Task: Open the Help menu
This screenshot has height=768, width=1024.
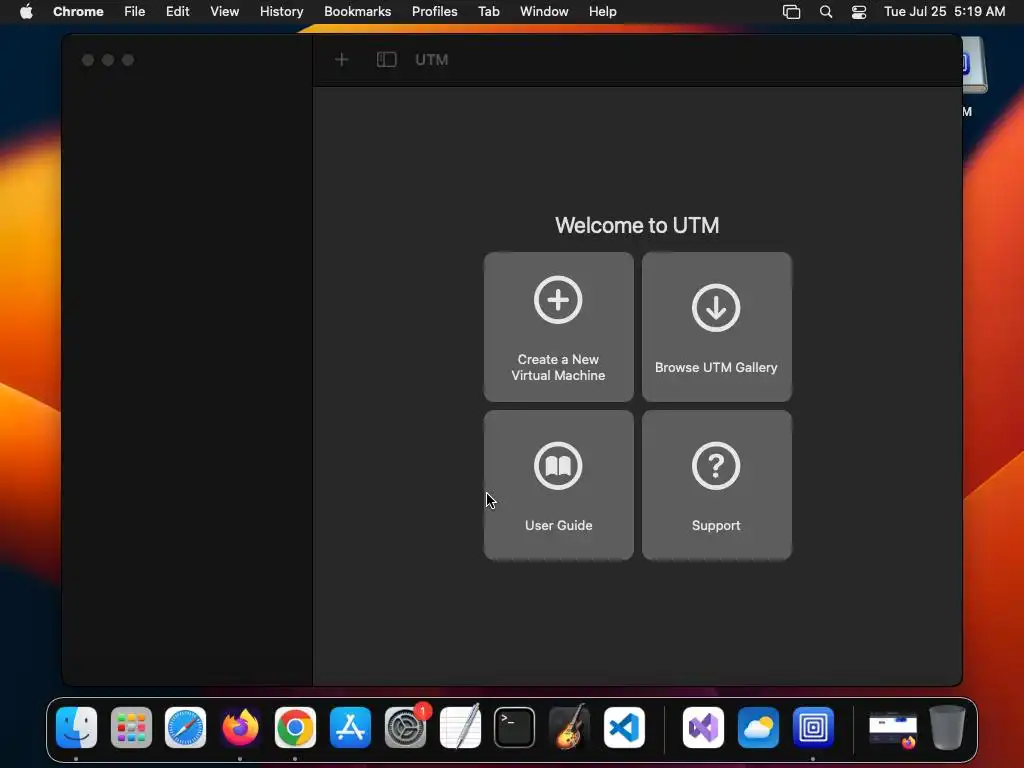Action: (x=602, y=12)
